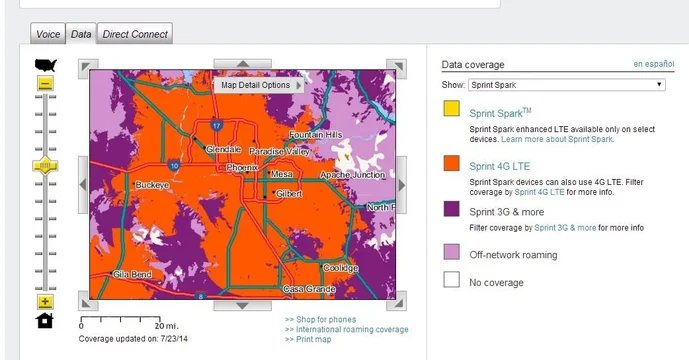This screenshot has width=689, height=360.
Task: Click Apache Junction label on map
Action: [x=352, y=175]
